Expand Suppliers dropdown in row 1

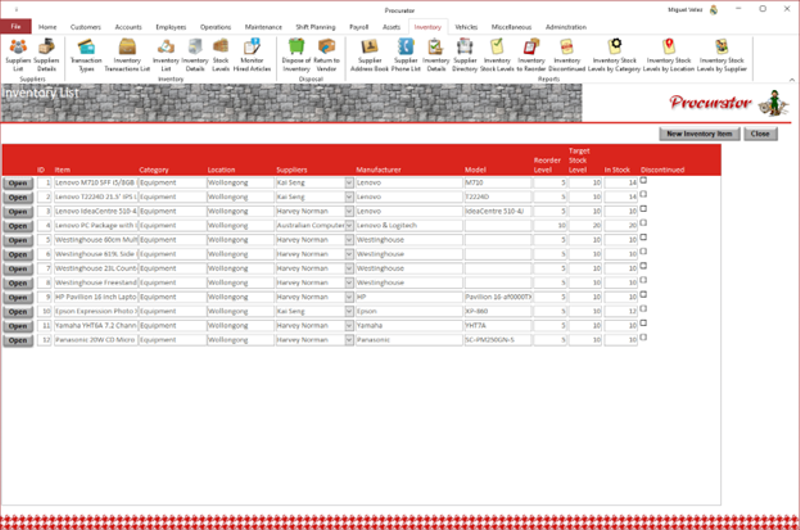click(349, 184)
